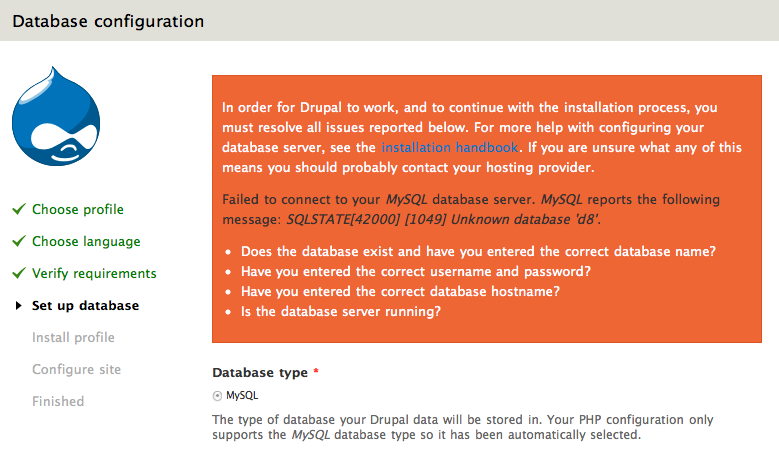This screenshot has height=461, width=779.
Task: Click the Choose profile step
Action: (x=78, y=210)
